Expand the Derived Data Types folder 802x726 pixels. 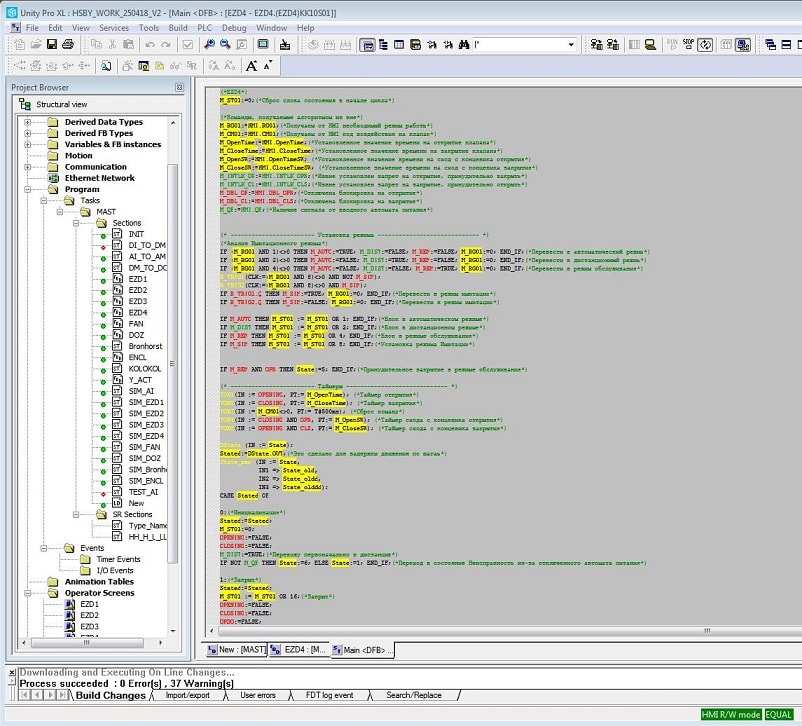tap(28, 122)
